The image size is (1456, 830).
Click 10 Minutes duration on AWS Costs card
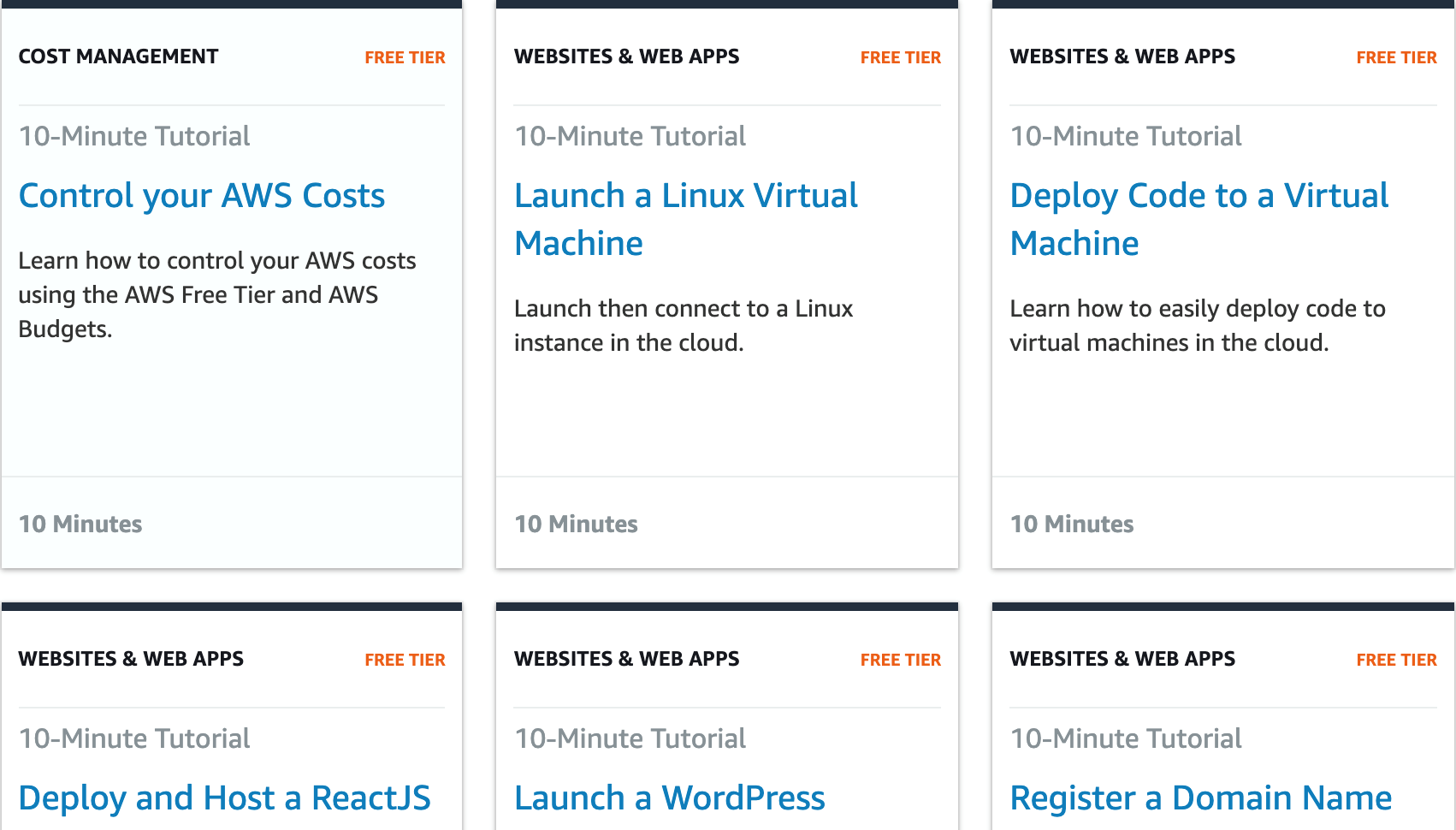(80, 524)
